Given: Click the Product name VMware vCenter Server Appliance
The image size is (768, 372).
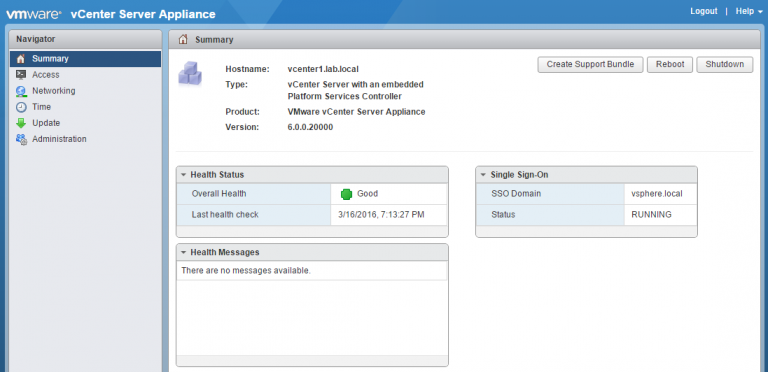Looking at the screenshot, I should (x=356, y=112).
